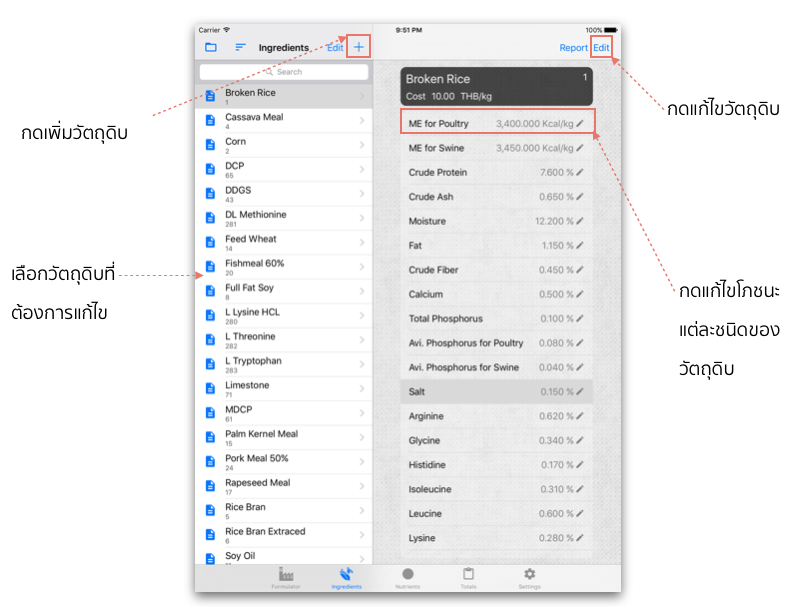This screenshot has width=794, height=612.
Task: Open Full Fat Soy row chevron
Action: click(x=362, y=291)
